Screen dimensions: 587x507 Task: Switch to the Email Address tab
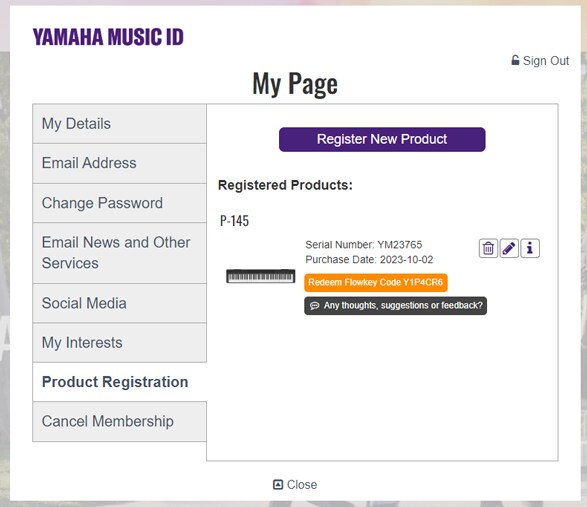coord(119,163)
